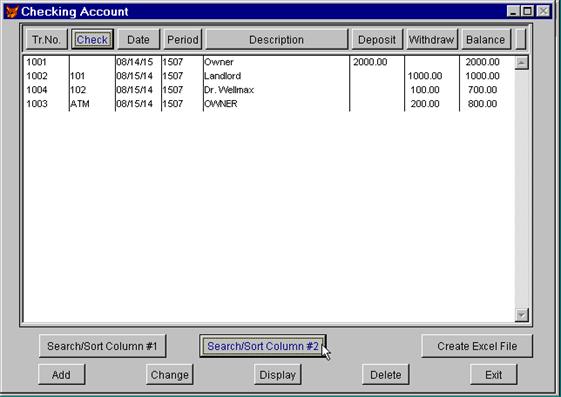Click the Deposit column header

click(377, 39)
